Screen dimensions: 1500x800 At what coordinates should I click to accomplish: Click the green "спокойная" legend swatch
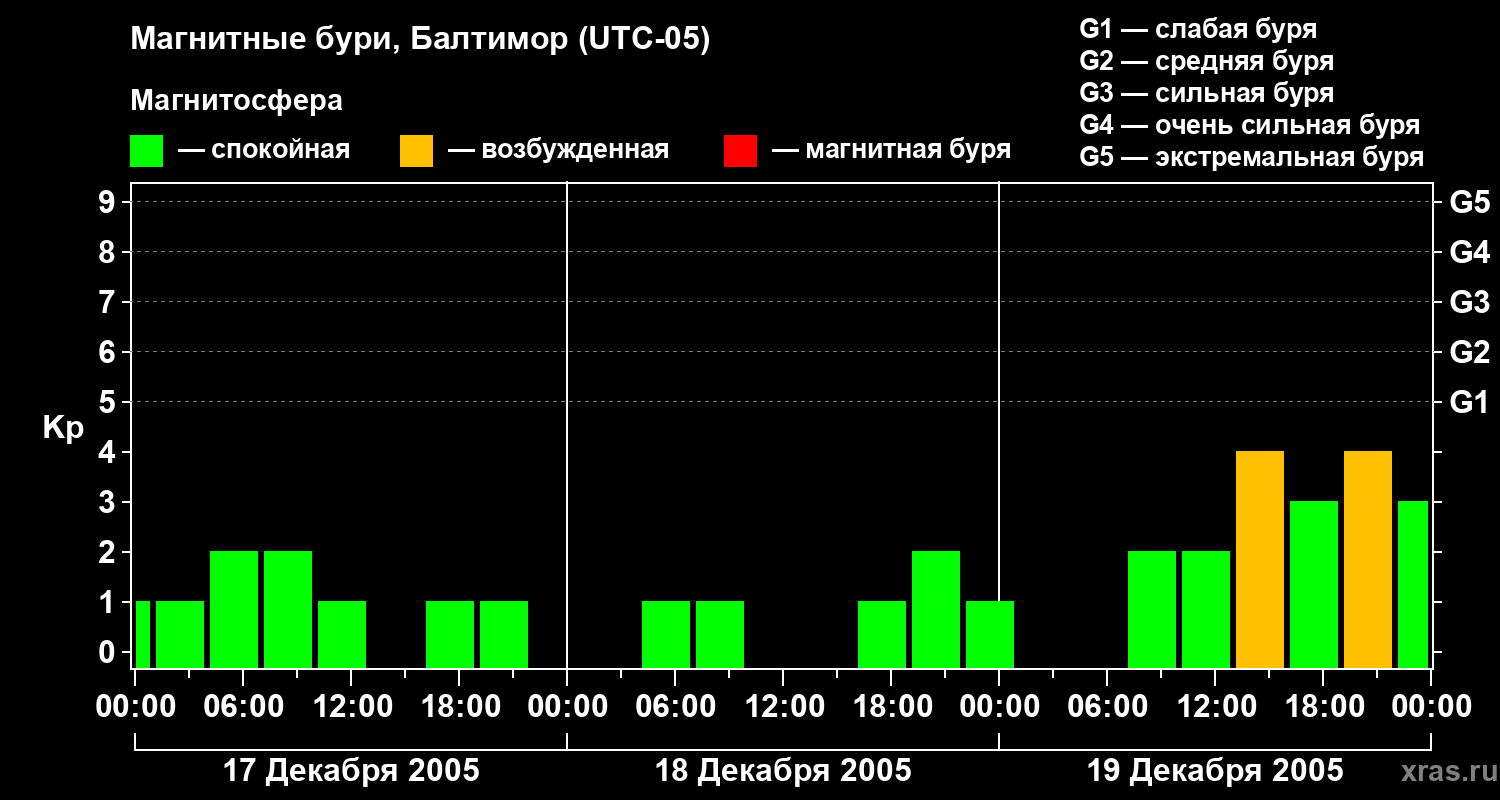[146, 150]
